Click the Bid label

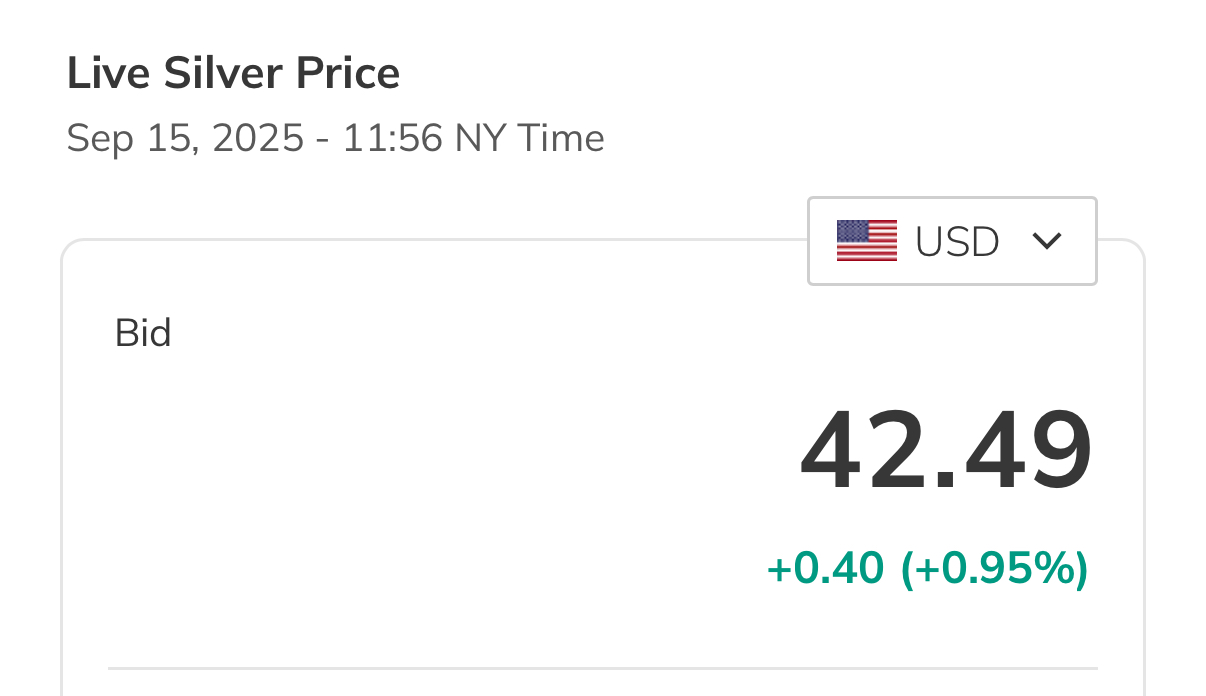(x=143, y=333)
